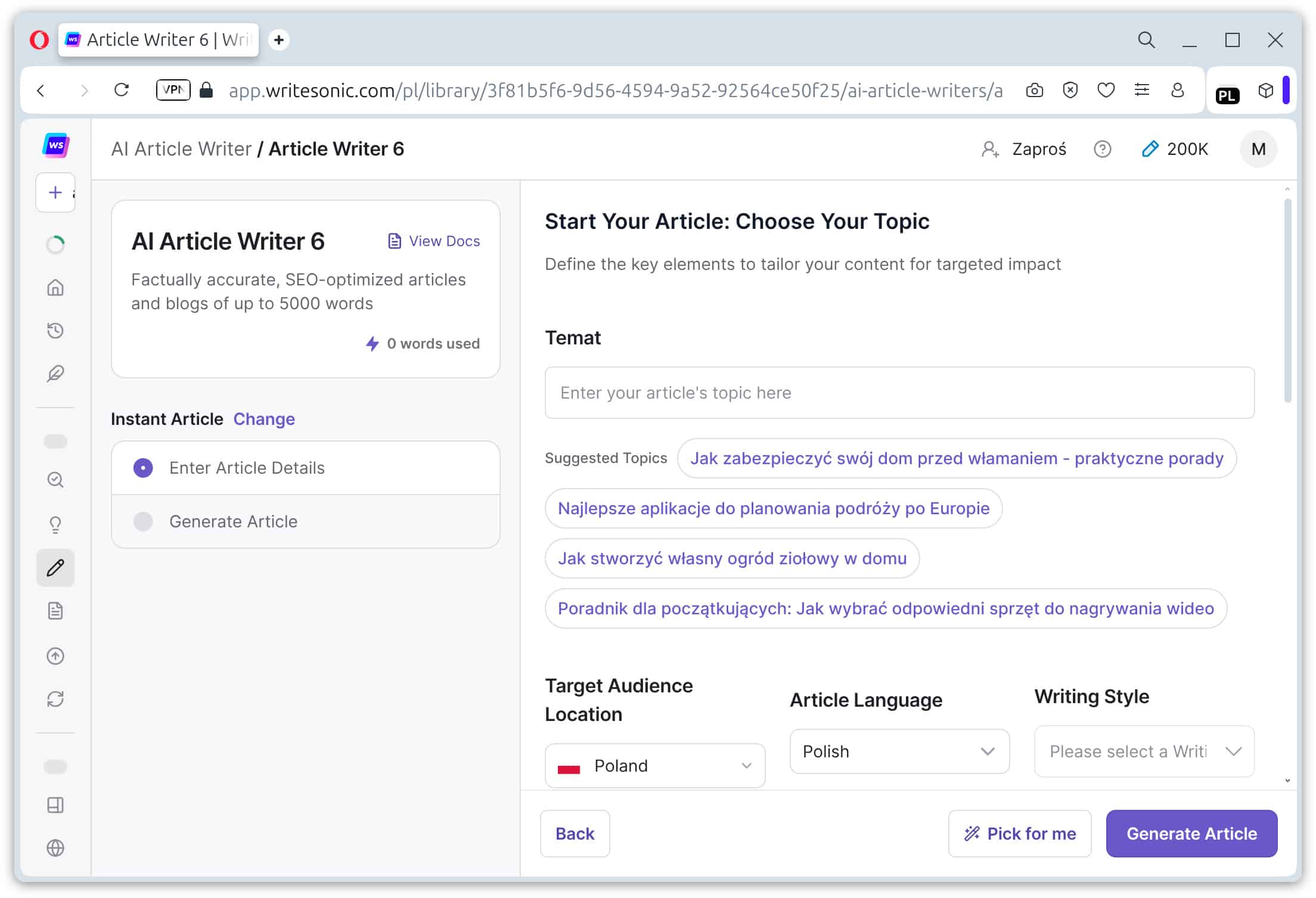Viewport: 1316px width, 898px height.
Task: Click the vertical scrollbar of the form panel
Action: [x=1287, y=301]
